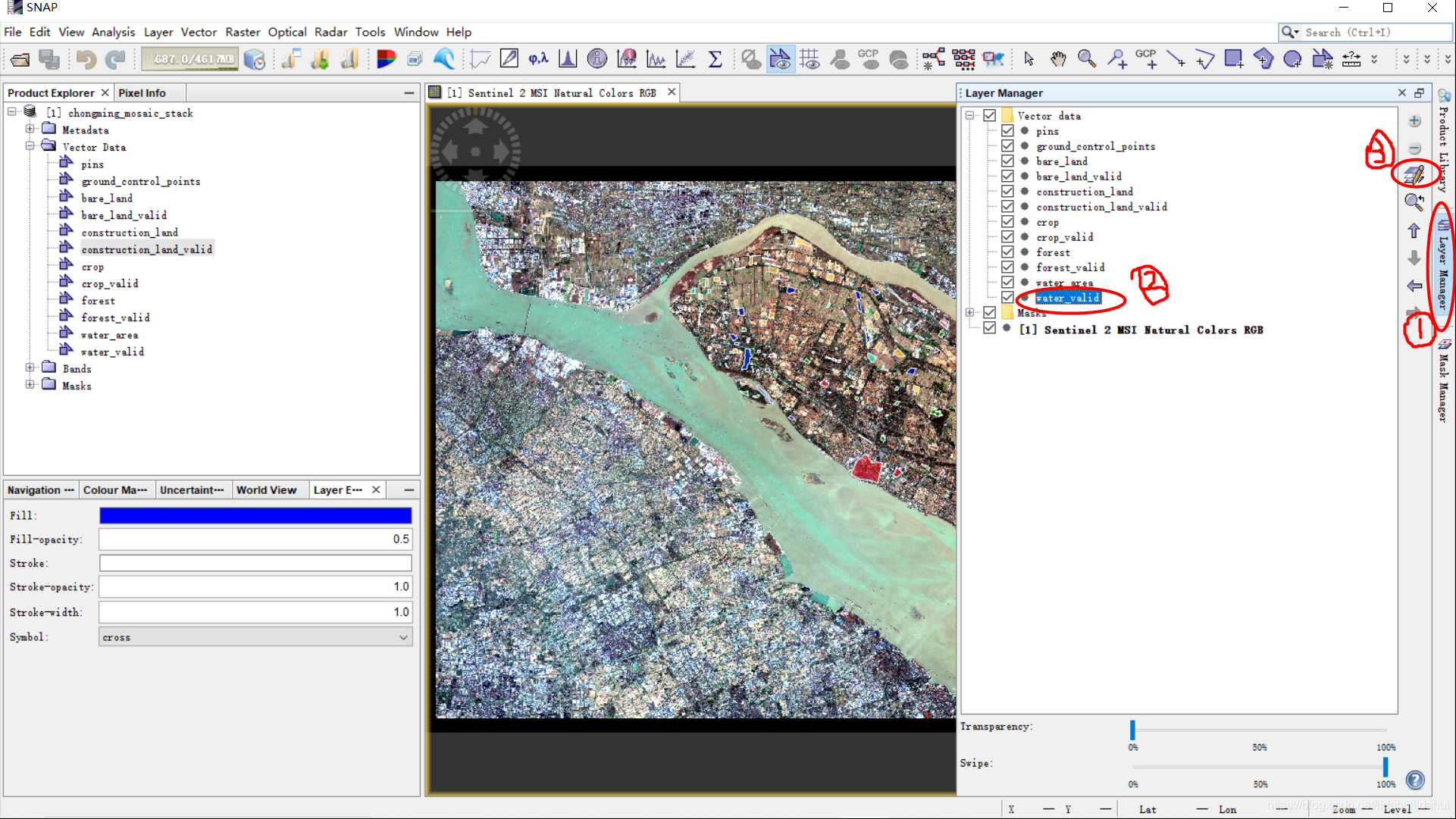
Task: Adjust the Transparency slider handle
Action: click(1132, 730)
